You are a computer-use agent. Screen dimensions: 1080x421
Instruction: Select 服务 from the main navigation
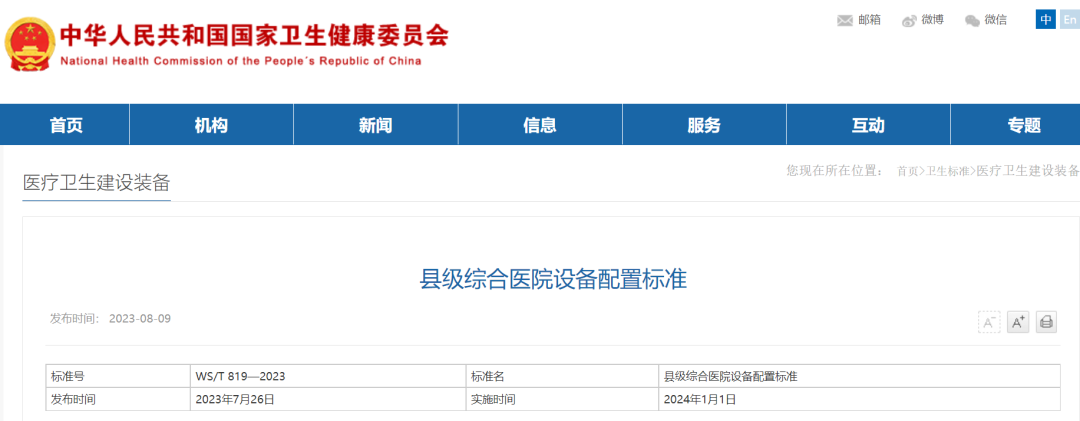(704, 125)
